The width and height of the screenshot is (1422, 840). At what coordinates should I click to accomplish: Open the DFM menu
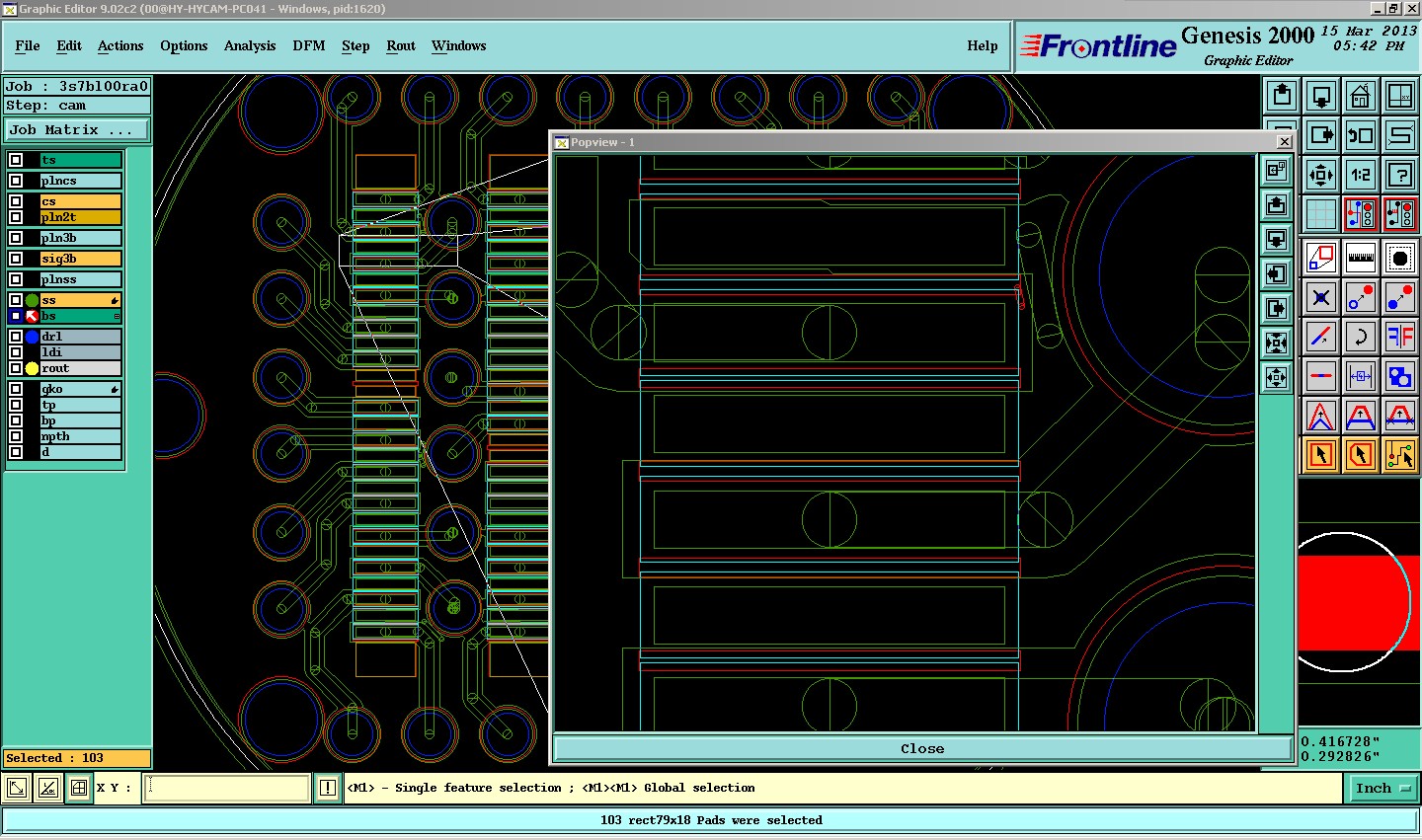point(309,45)
